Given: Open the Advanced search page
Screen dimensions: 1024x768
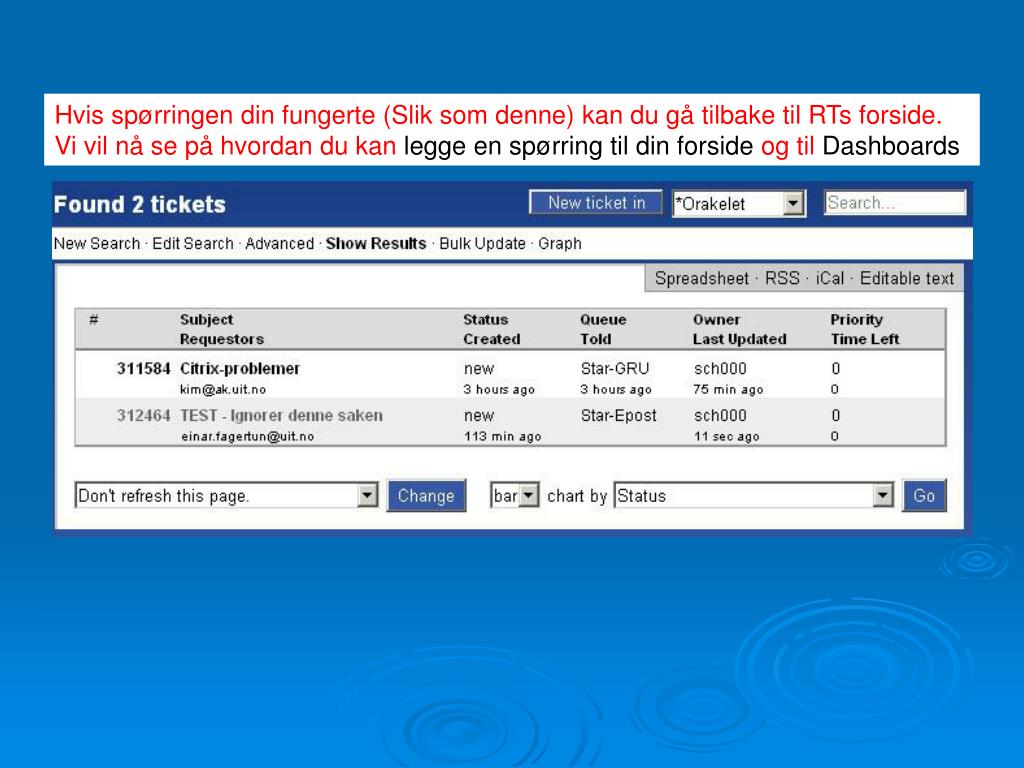Looking at the screenshot, I should point(280,244).
